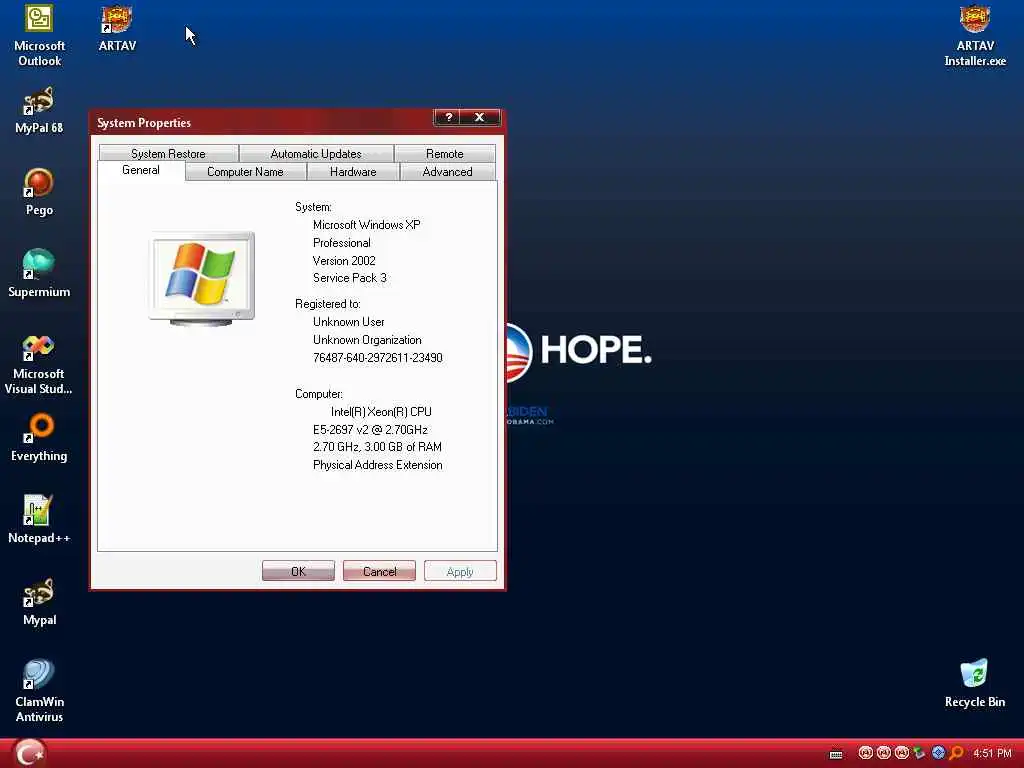
Task: Click the 'Microsoft Windows XP' text
Action: (366, 225)
